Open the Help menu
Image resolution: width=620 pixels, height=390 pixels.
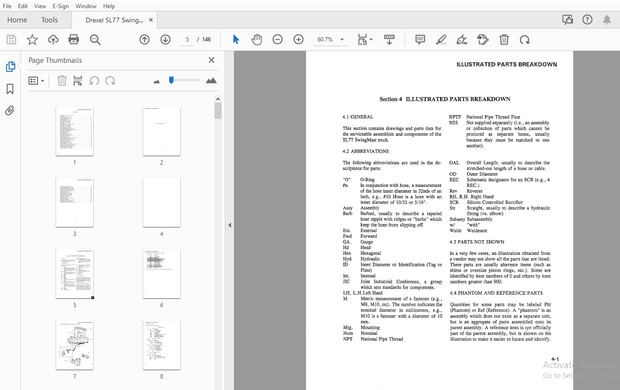pyautogui.click(x=109, y=6)
